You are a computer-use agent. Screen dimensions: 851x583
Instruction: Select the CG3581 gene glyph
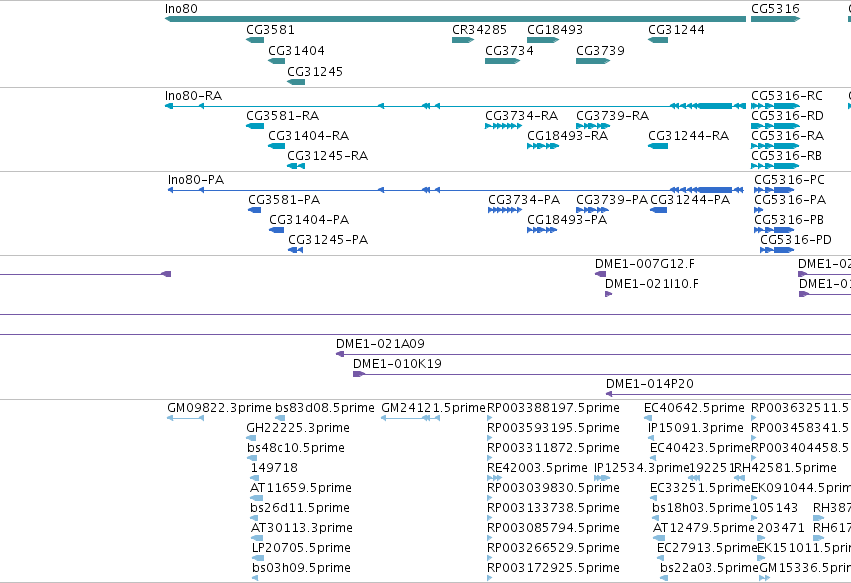coord(255,40)
